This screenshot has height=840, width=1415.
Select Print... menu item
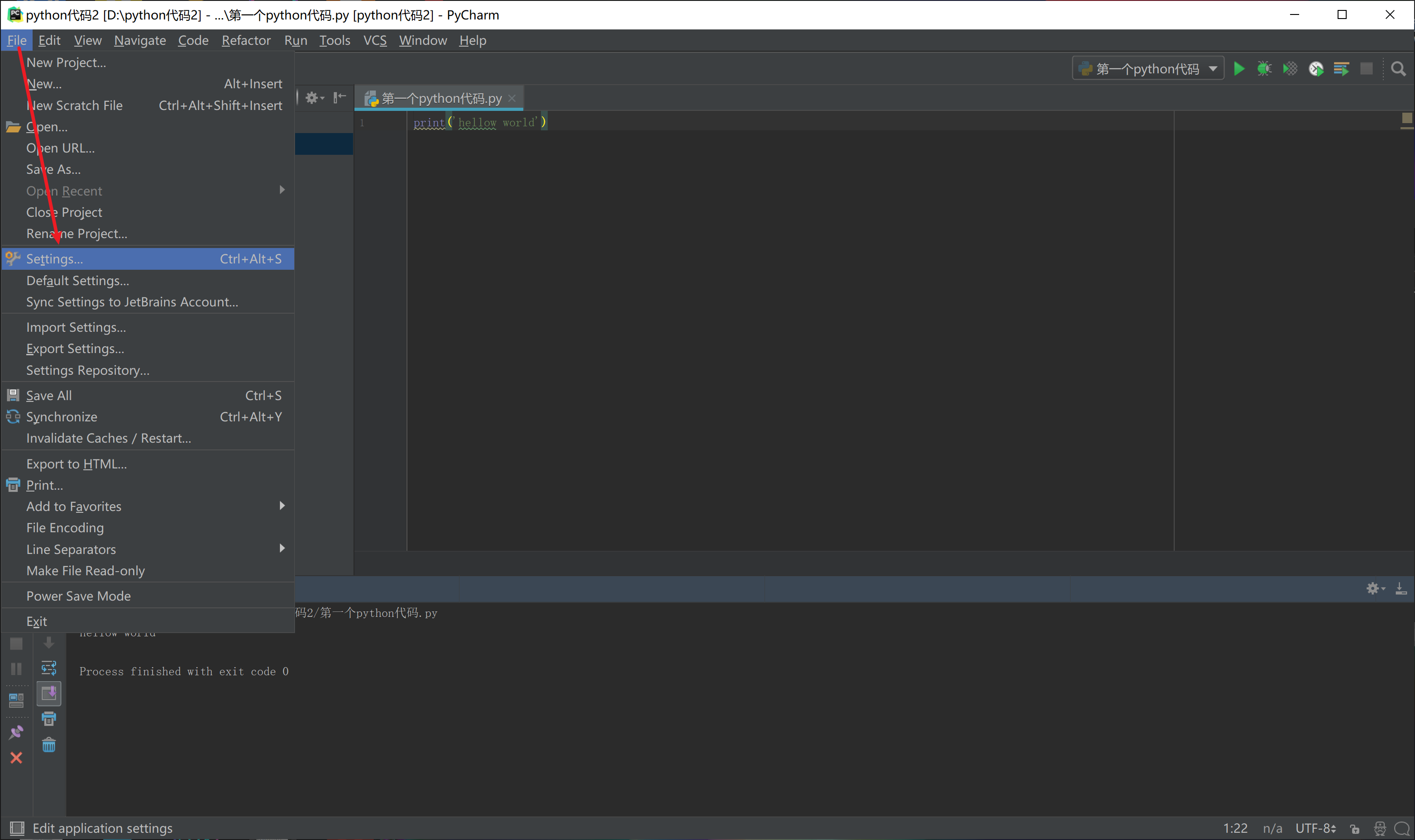tap(148, 485)
